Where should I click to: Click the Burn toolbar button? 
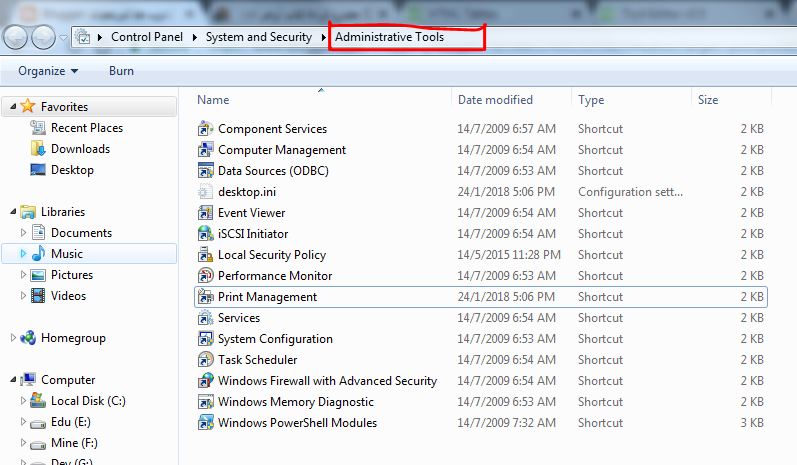coord(121,71)
